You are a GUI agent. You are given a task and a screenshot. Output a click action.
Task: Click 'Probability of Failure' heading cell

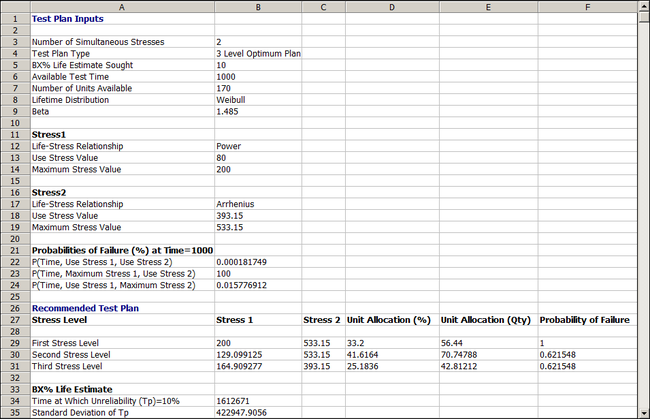click(x=587, y=320)
